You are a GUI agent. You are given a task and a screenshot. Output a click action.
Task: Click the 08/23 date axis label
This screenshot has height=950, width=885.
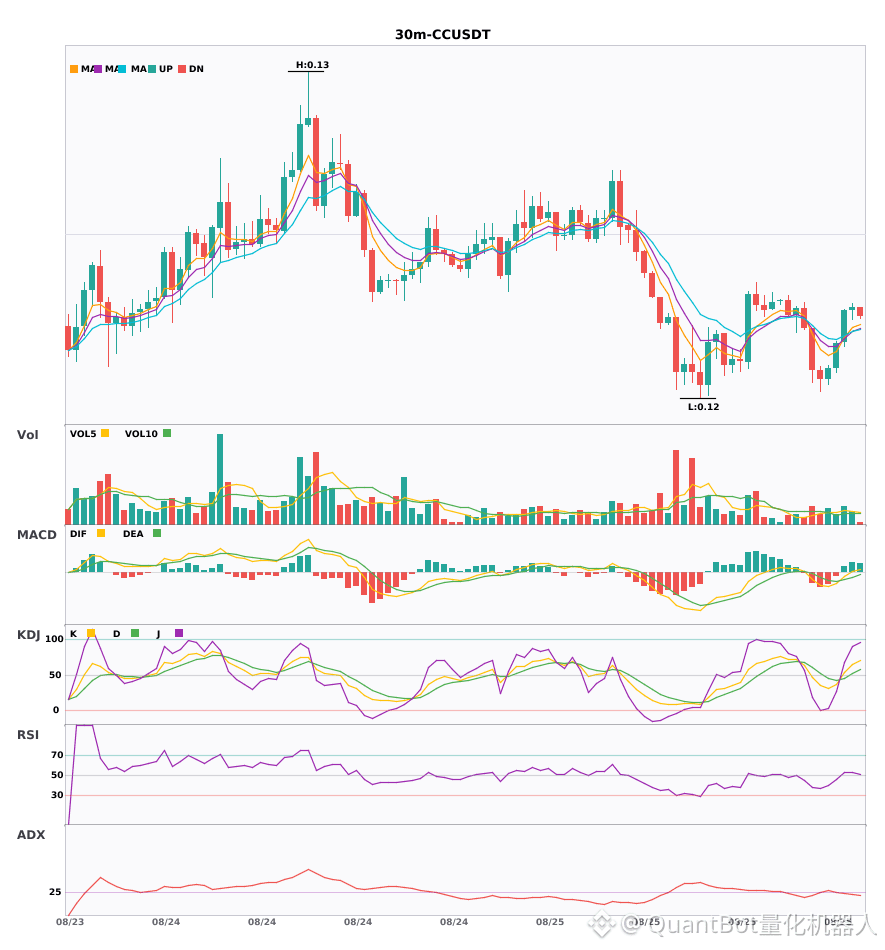coord(70,922)
